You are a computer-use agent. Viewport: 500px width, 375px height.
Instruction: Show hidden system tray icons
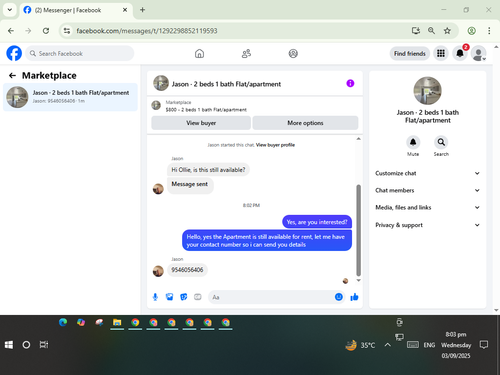(x=388, y=345)
